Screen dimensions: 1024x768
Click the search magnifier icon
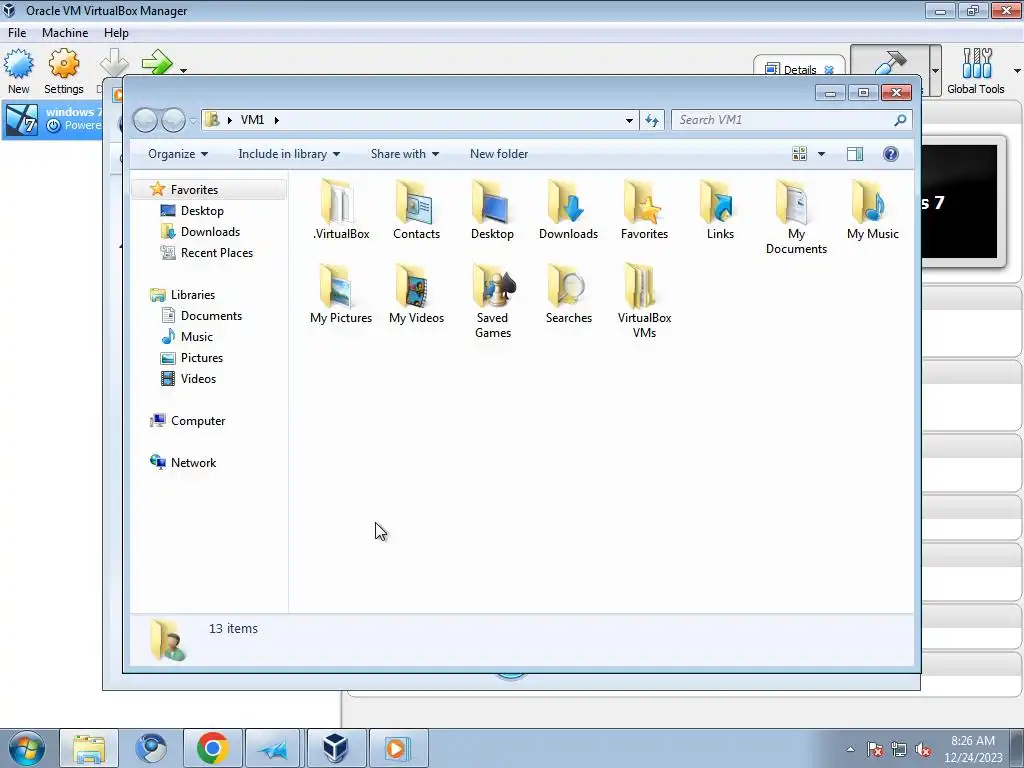[900, 120]
